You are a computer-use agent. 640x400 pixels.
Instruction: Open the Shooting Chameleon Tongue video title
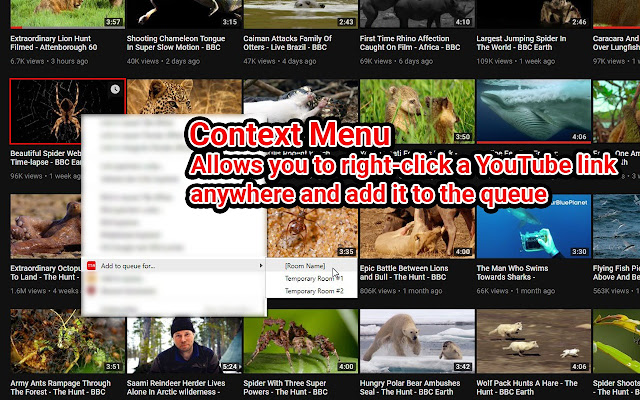(176, 43)
